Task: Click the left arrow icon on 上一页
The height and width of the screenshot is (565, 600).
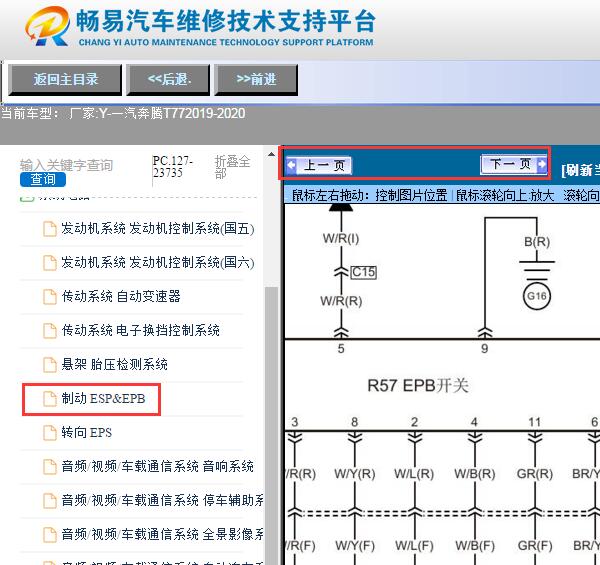Action: coord(292,165)
